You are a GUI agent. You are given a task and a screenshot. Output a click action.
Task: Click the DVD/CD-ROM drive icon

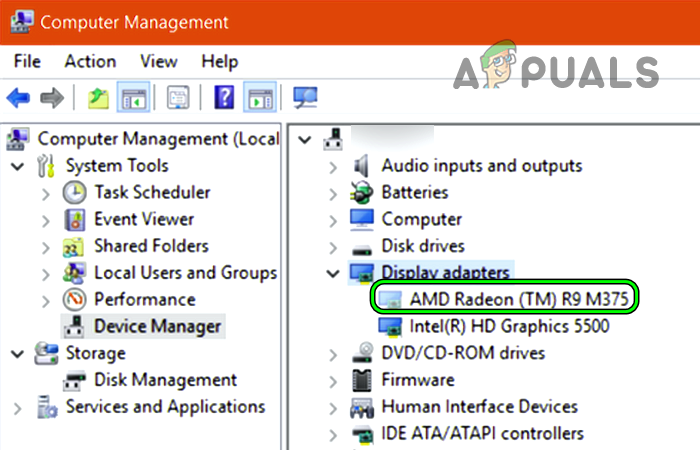click(362, 352)
